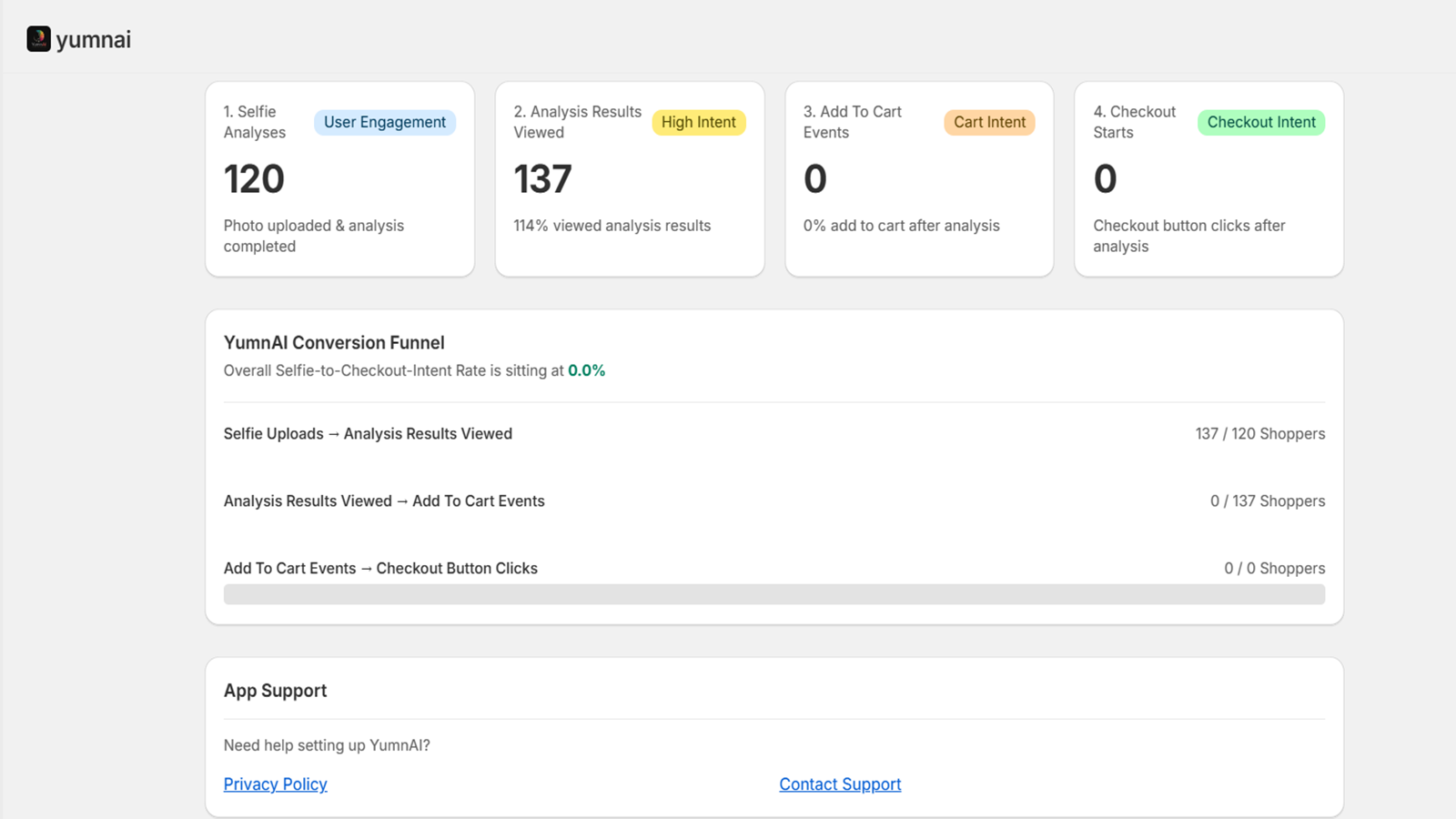
Task: Open the Privacy Policy link
Action: click(276, 784)
